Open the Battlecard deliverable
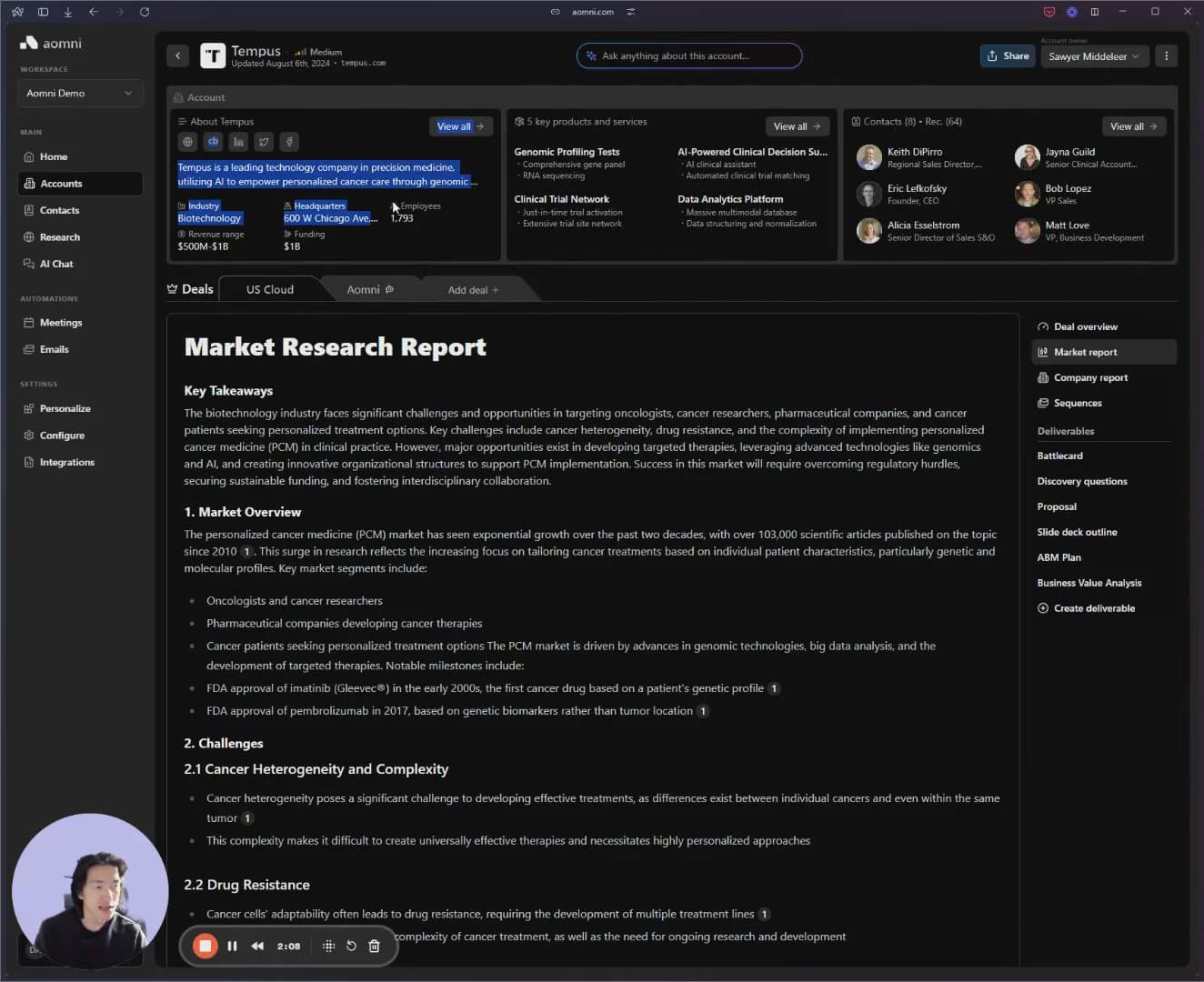The image size is (1204, 982). (x=1059, y=456)
